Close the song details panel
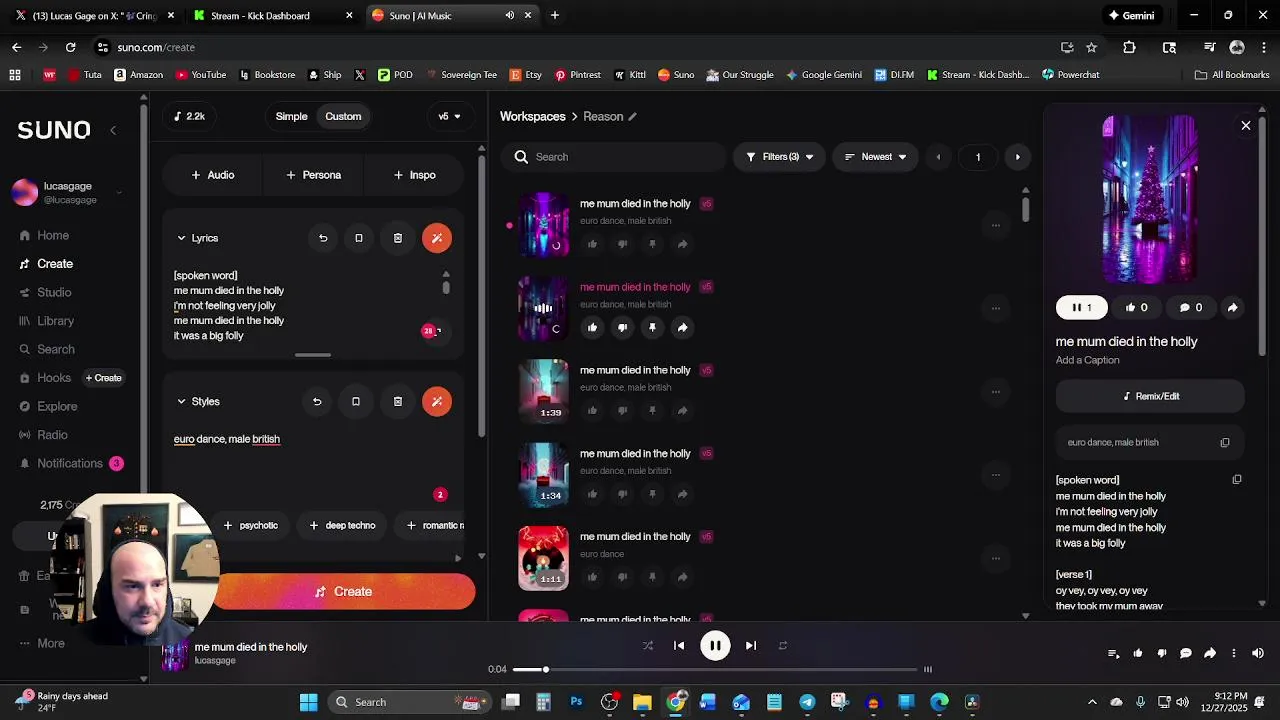 tap(1246, 126)
